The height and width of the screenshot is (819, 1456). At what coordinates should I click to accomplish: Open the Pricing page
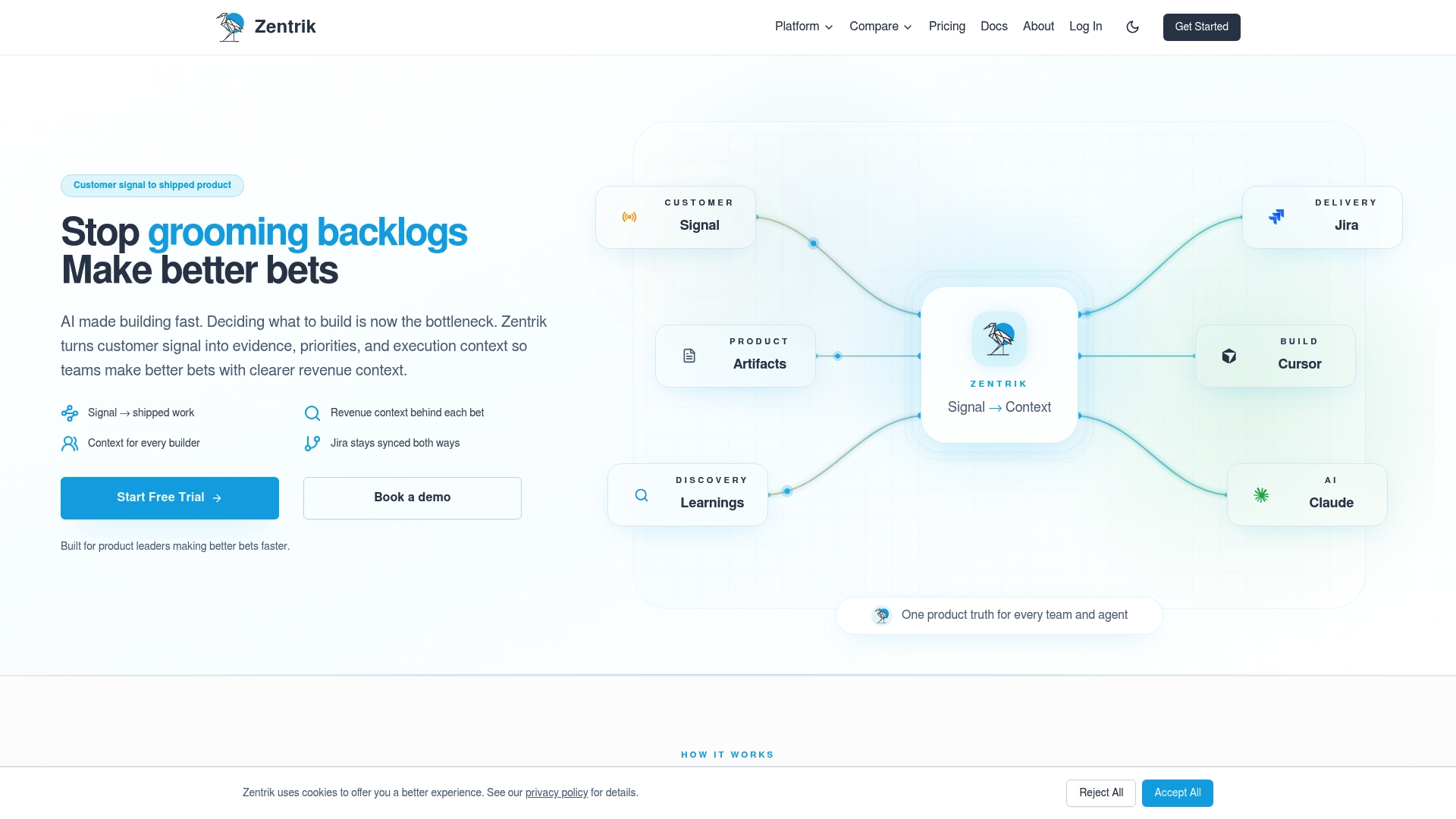947,27
